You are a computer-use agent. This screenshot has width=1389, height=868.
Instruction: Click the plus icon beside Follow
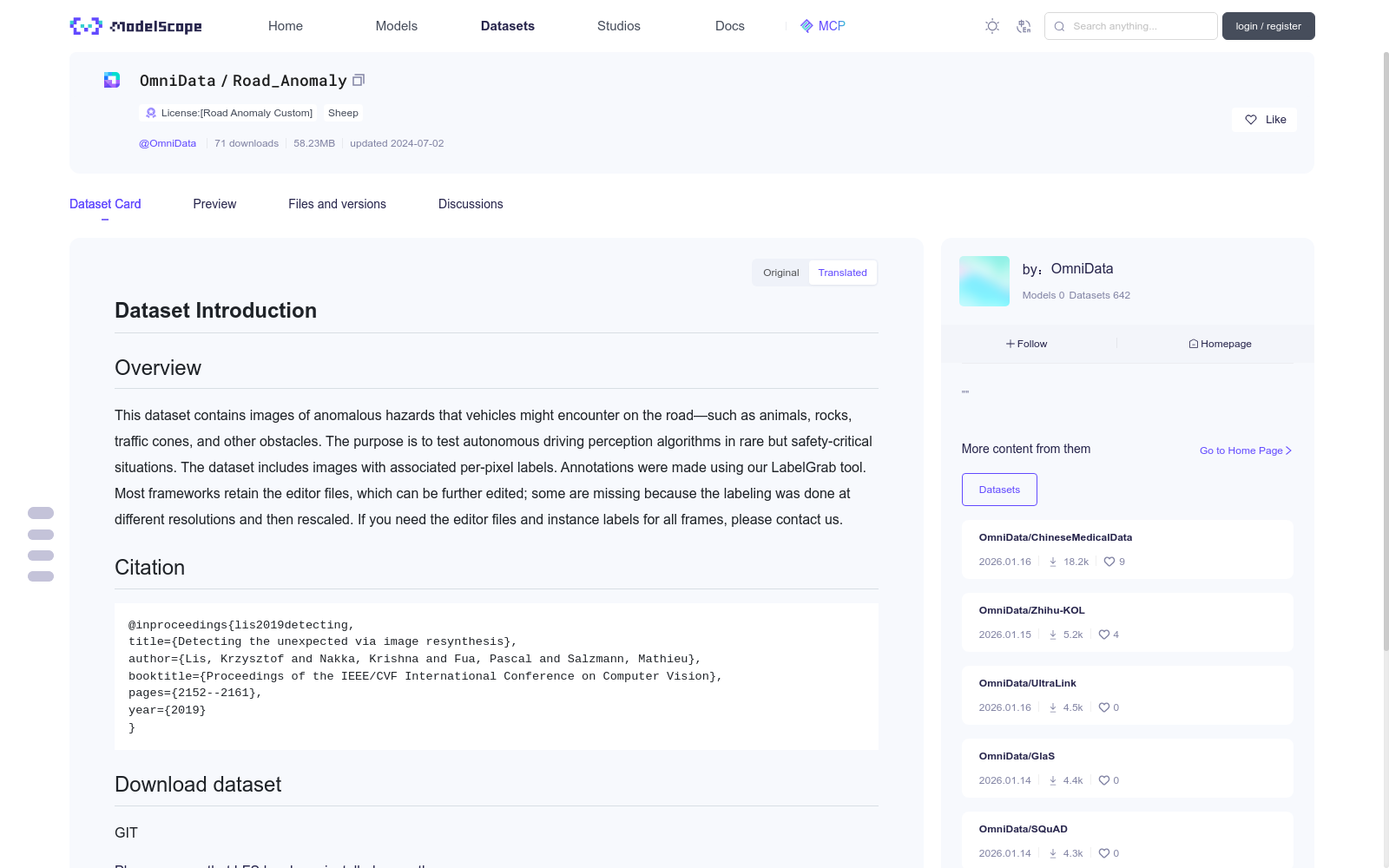(1010, 344)
